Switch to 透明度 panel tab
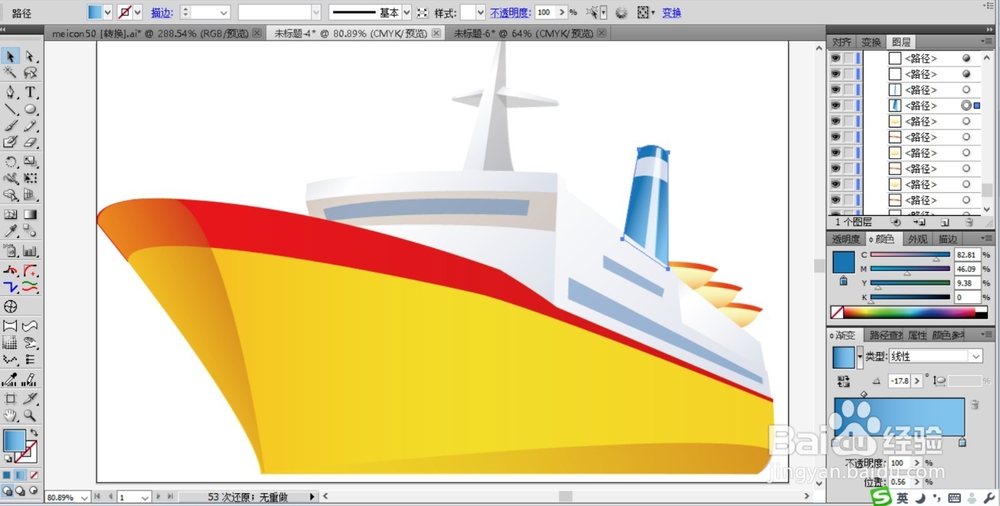 coord(846,239)
